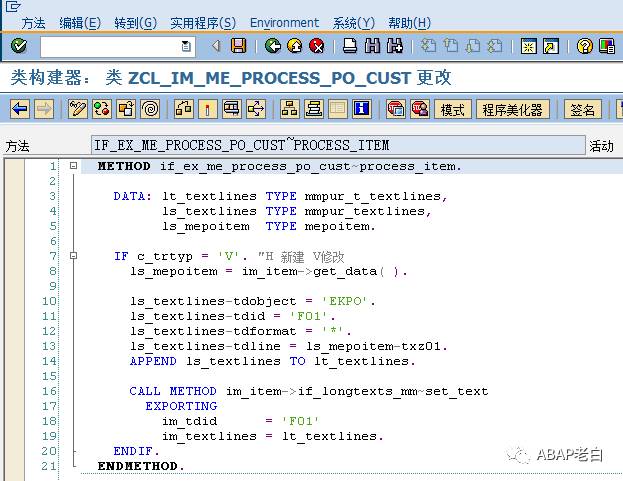Image resolution: width=623 pixels, height=481 pixels.
Task: Open the 实用程序(S) menu
Action: pos(203,23)
